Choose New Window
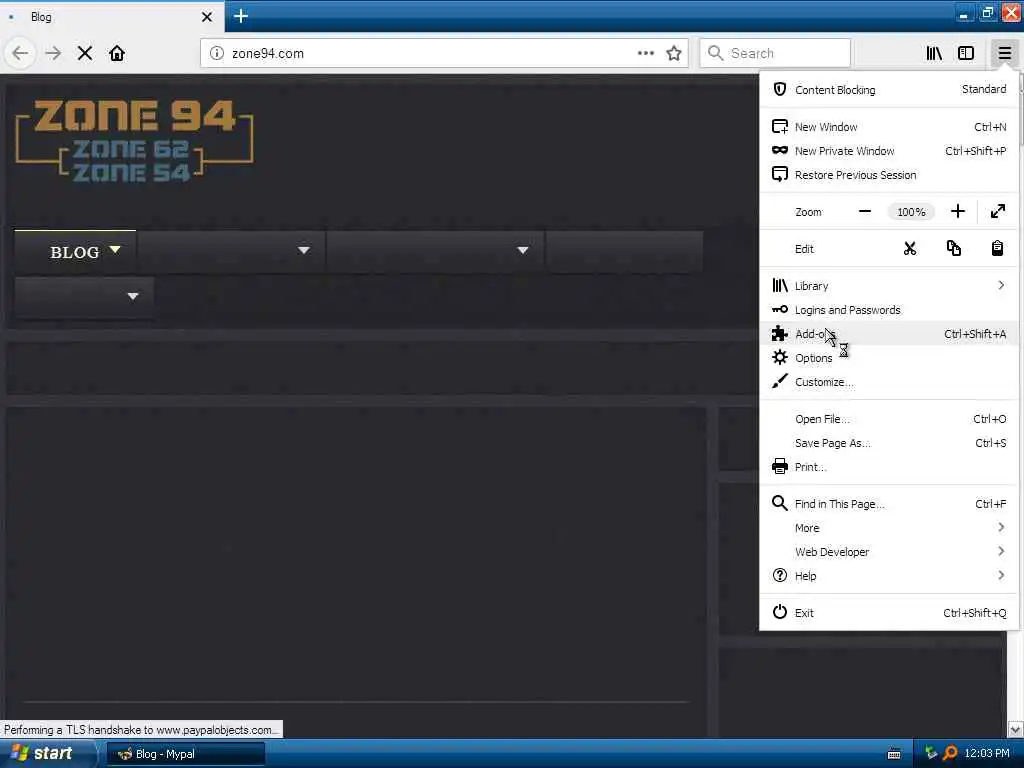Image resolution: width=1024 pixels, height=768 pixels. 889,127
